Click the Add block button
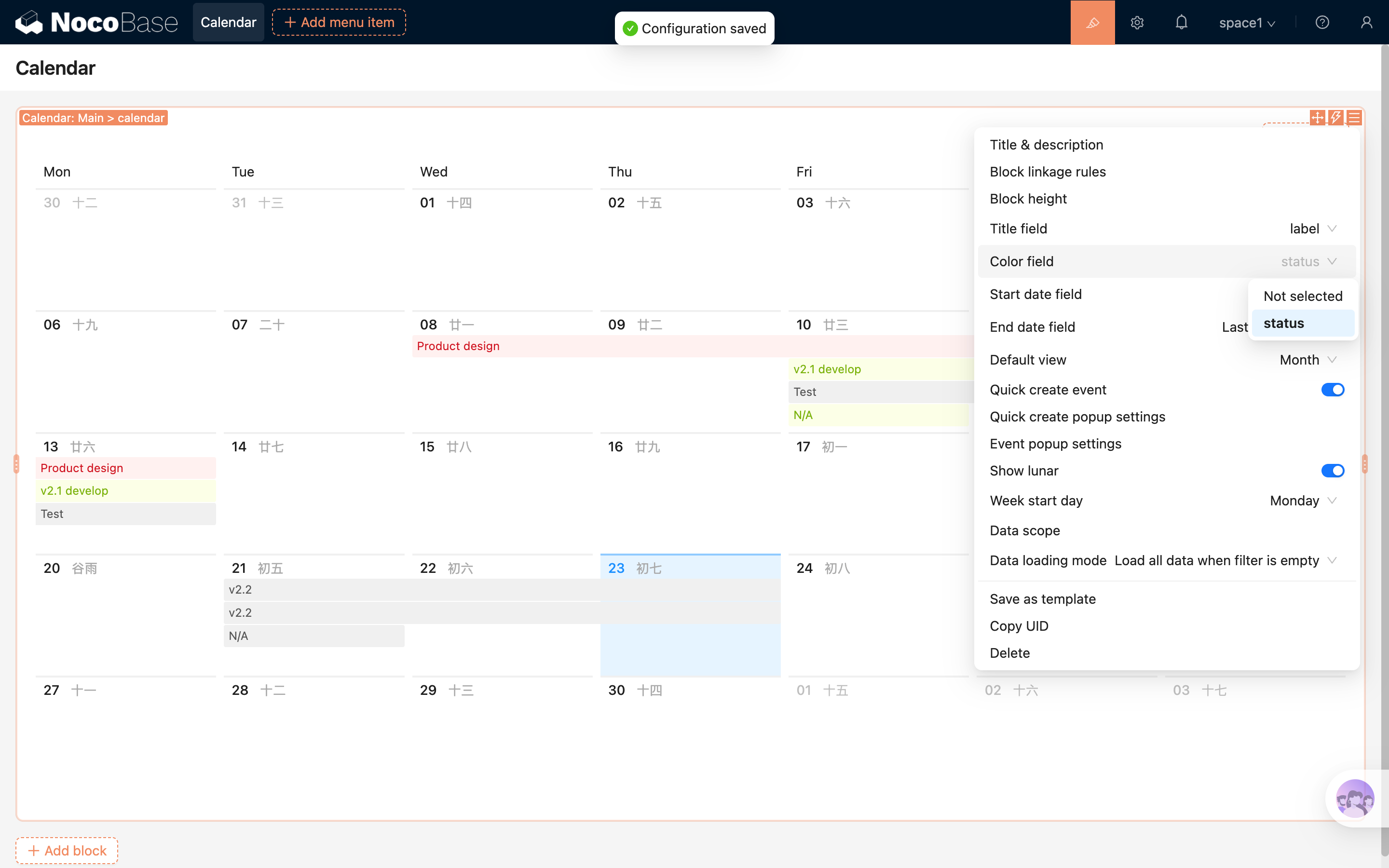 point(67,850)
